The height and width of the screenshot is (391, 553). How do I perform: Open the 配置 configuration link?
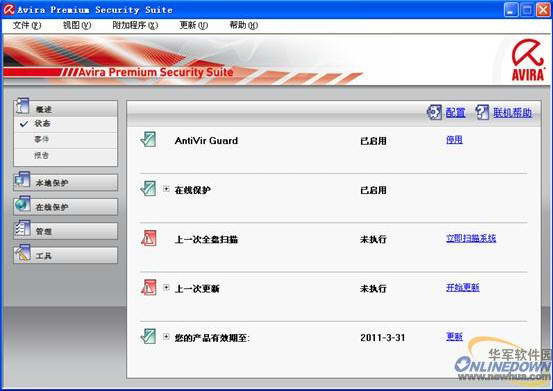click(455, 113)
